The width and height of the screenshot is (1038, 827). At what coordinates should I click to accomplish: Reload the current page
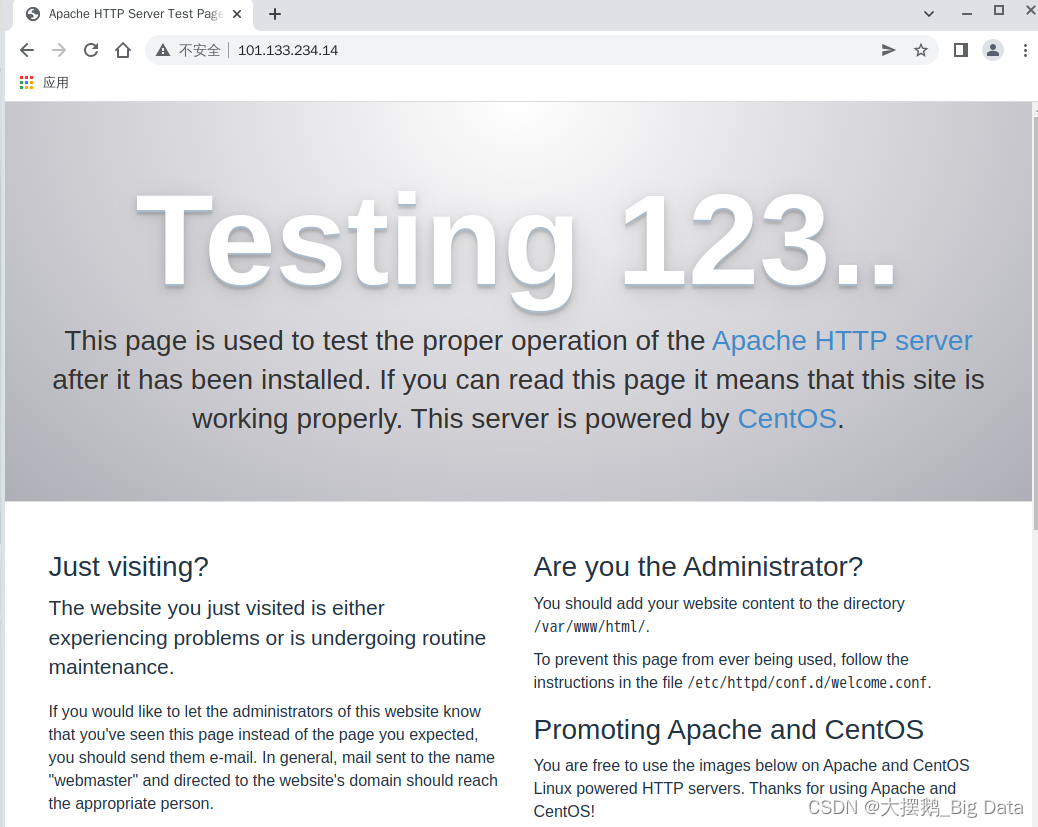[x=91, y=50]
